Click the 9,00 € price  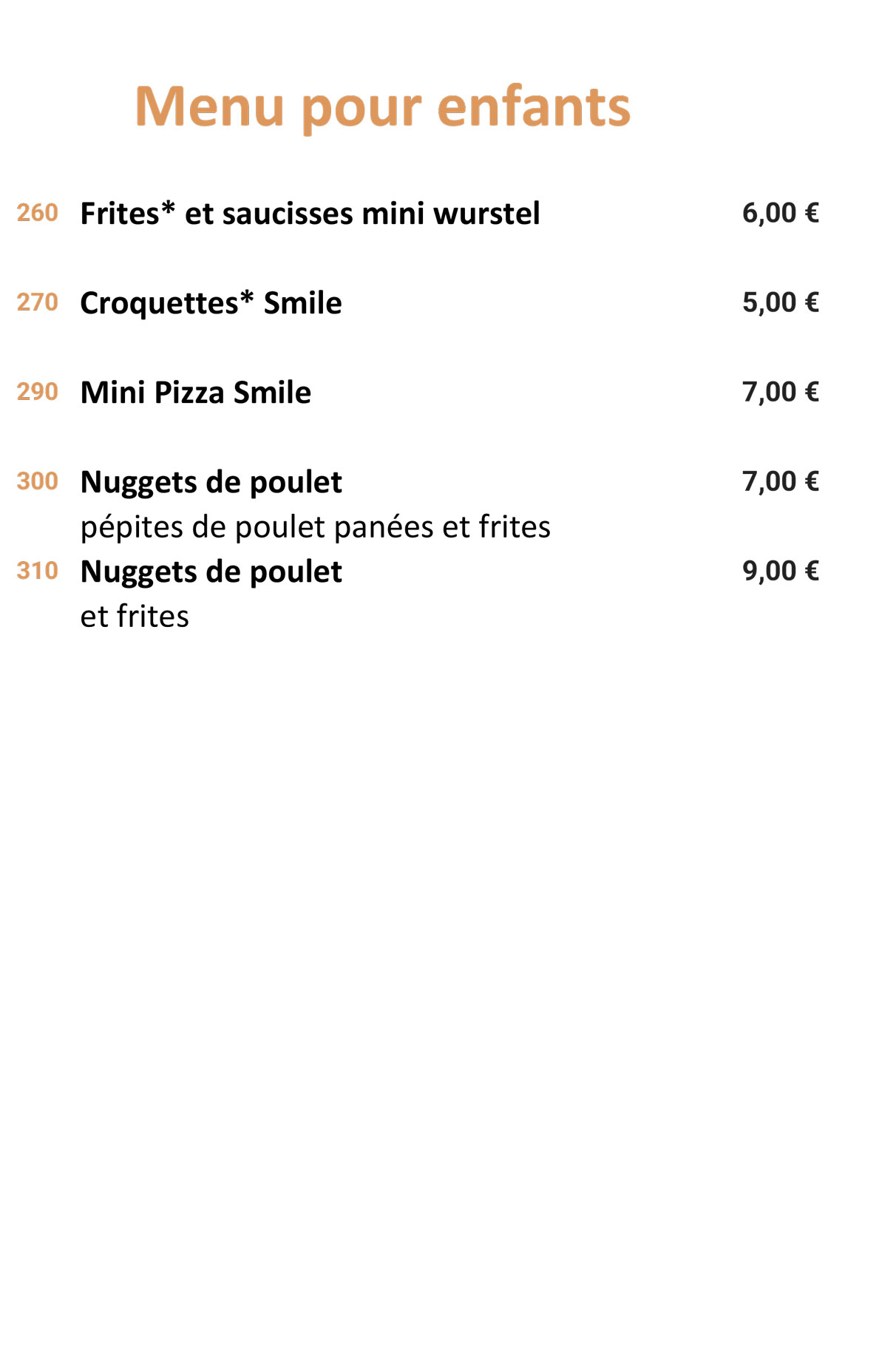click(781, 571)
